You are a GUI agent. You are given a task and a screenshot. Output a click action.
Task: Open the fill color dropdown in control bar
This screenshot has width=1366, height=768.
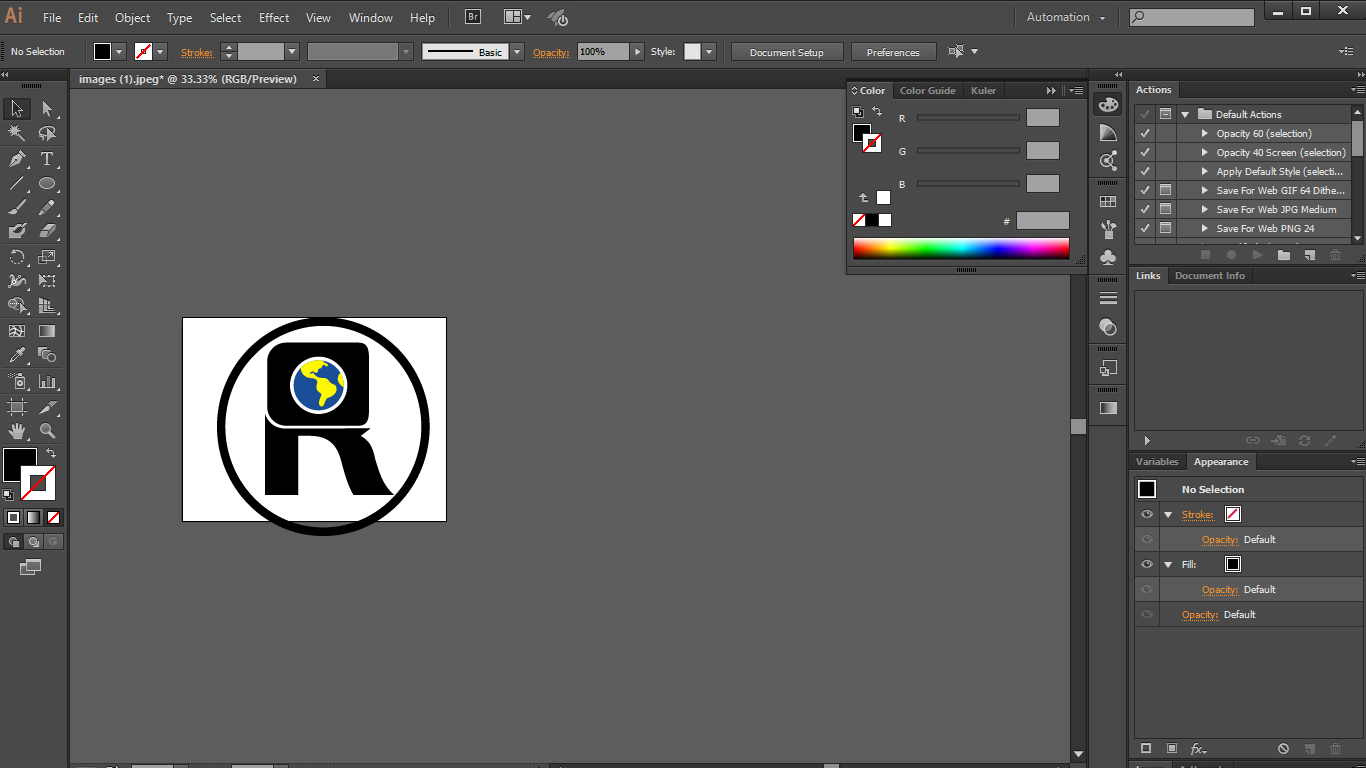(120, 52)
